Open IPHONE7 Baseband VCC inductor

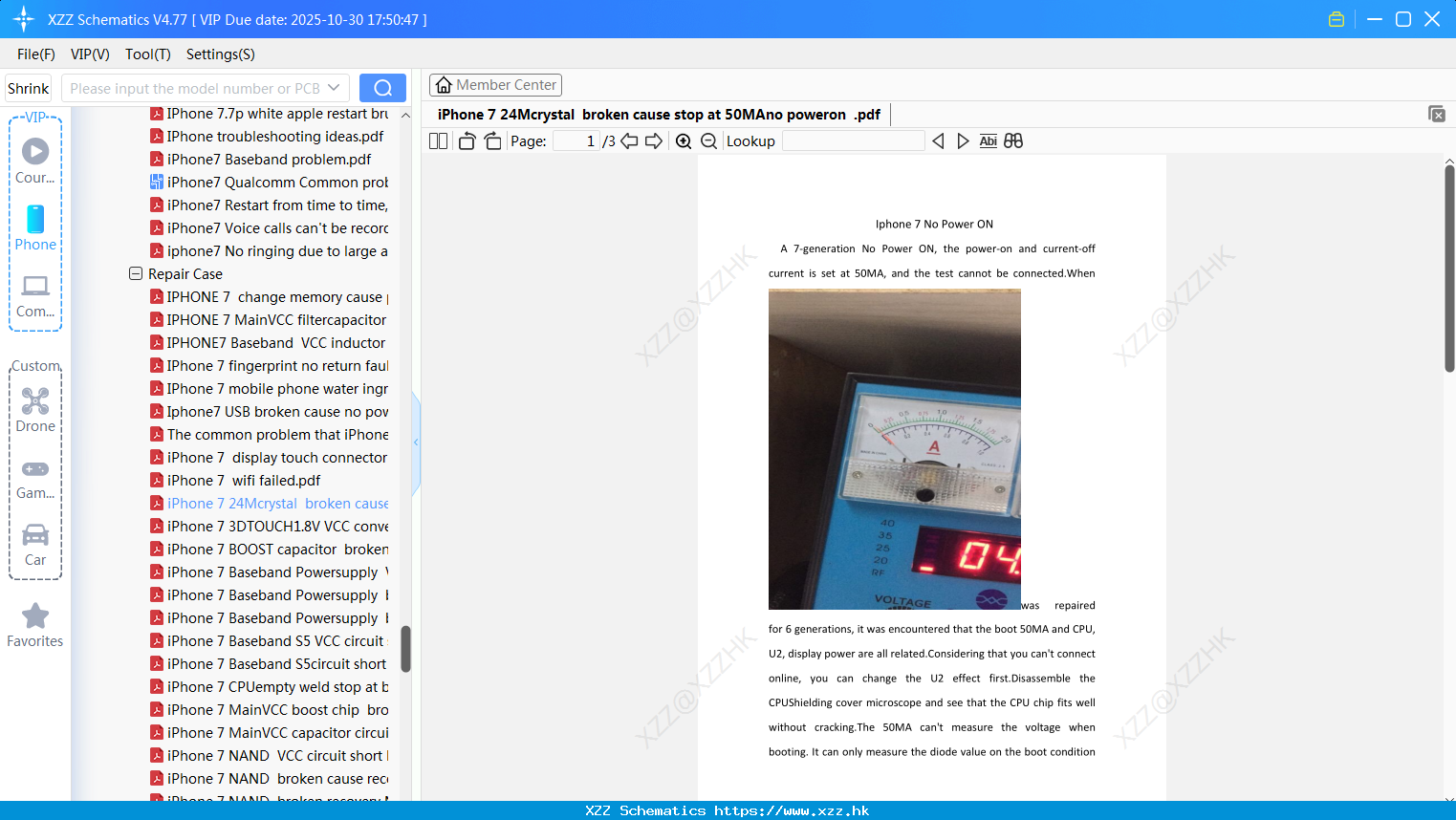[x=268, y=343]
